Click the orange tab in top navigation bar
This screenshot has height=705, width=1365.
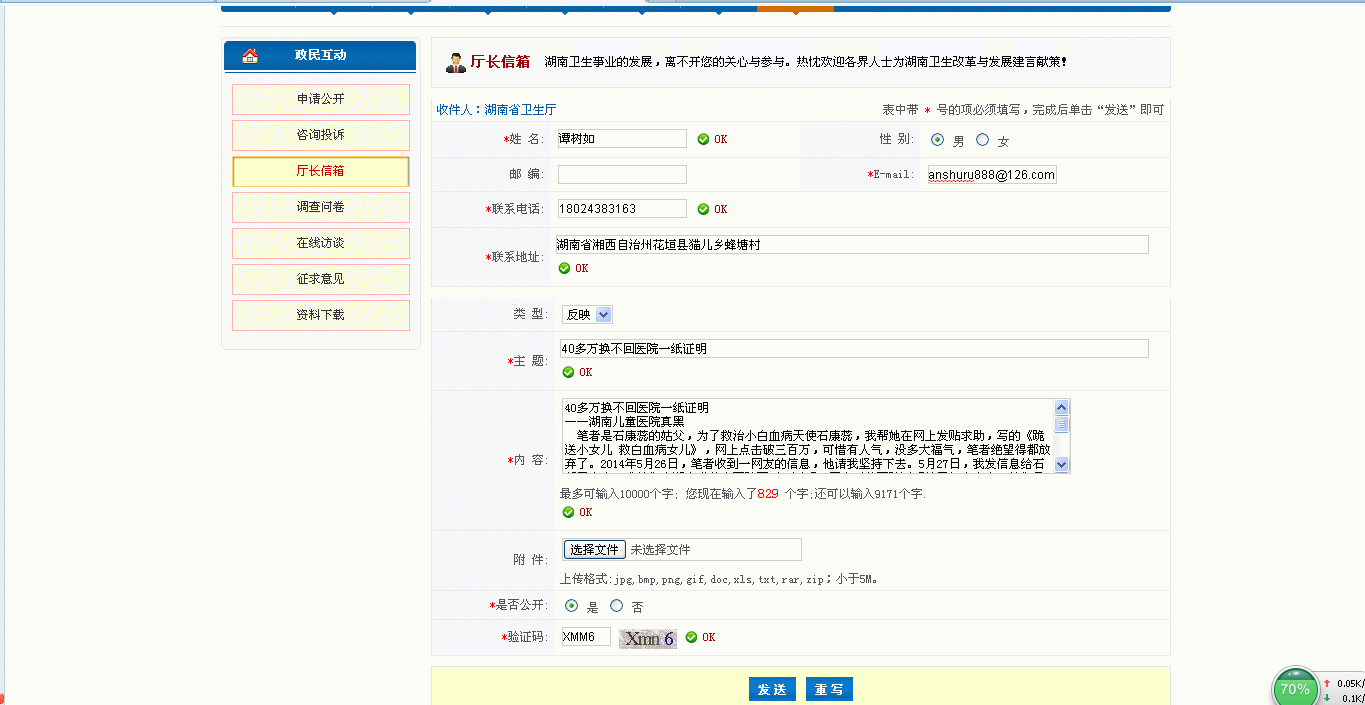click(795, 8)
